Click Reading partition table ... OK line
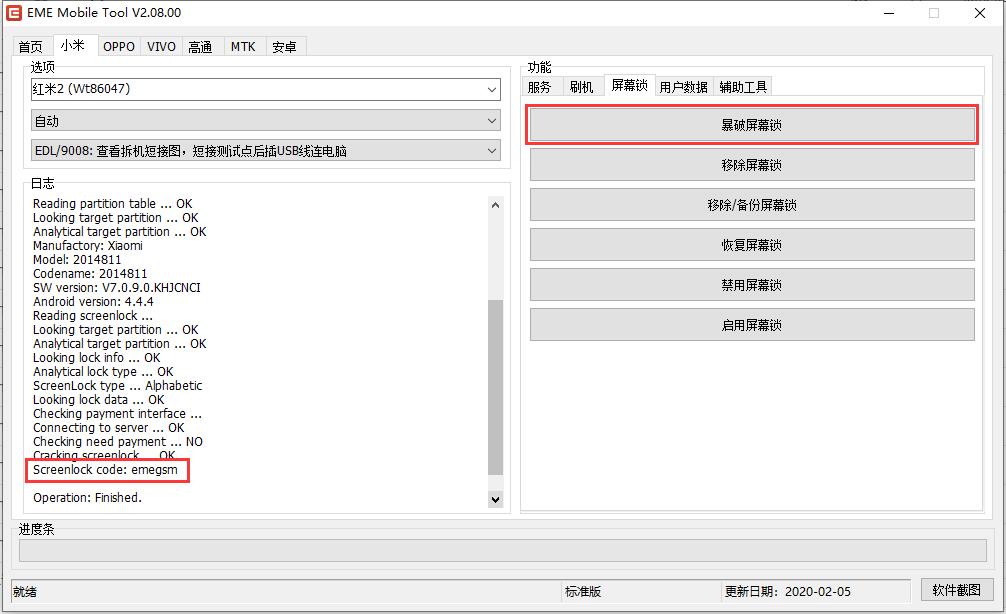The height and width of the screenshot is (614, 1006). point(112,203)
